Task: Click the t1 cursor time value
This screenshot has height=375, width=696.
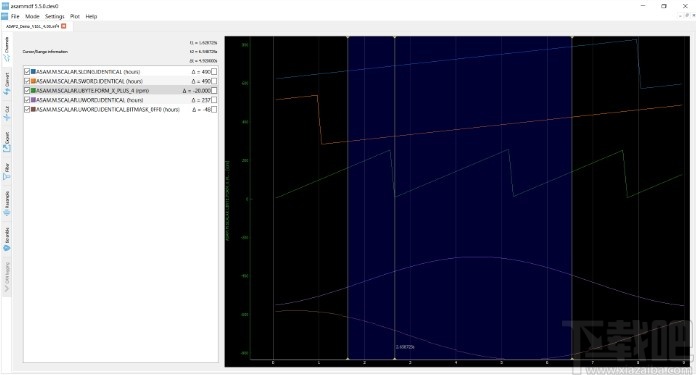Action: tap(203, 43)
